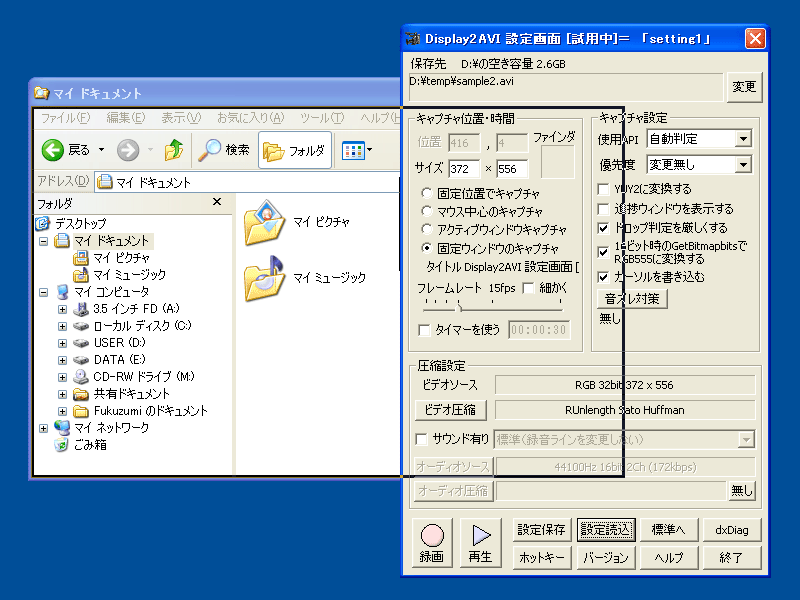Collapse the マイ コンピュータ tree node
Viewport: 800px width, 600px height.
(x=44, y=292)
